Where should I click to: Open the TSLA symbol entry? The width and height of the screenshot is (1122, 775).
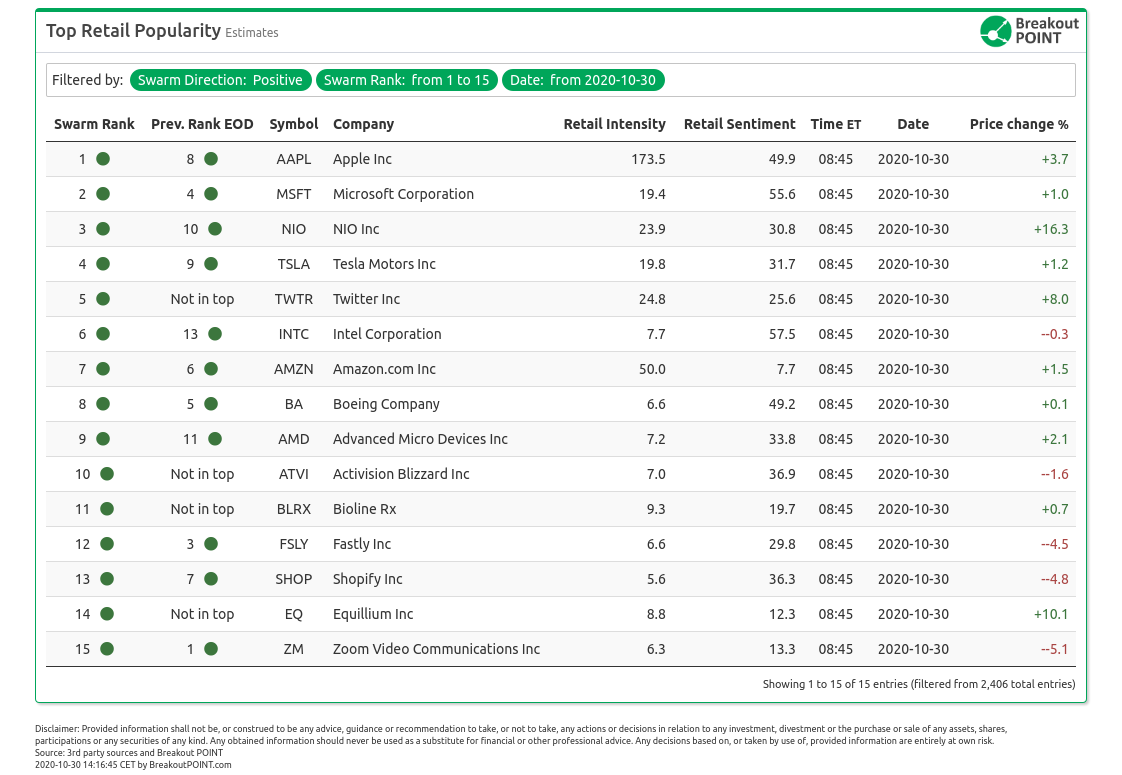294,264
